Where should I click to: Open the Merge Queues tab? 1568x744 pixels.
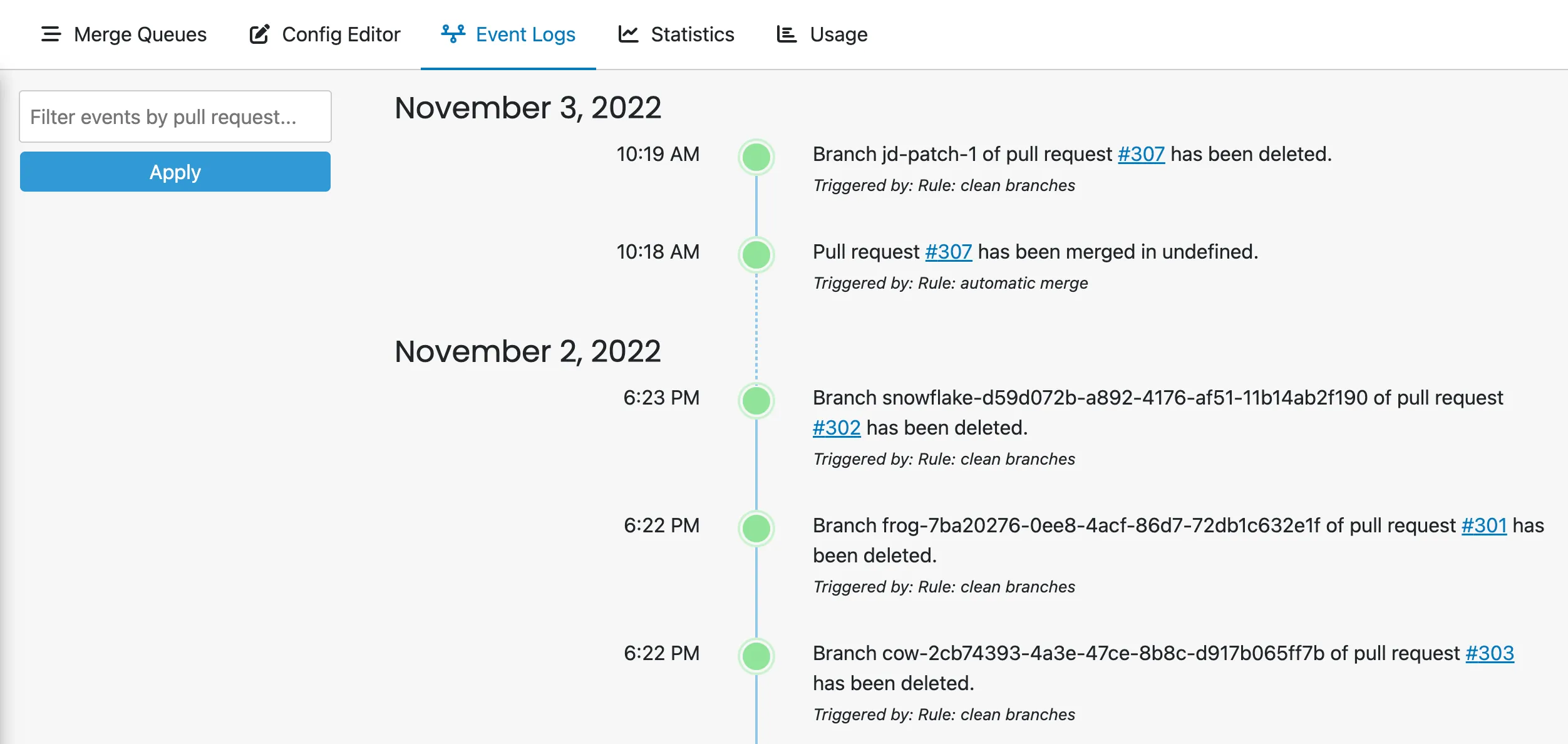(x=140, y=34)
